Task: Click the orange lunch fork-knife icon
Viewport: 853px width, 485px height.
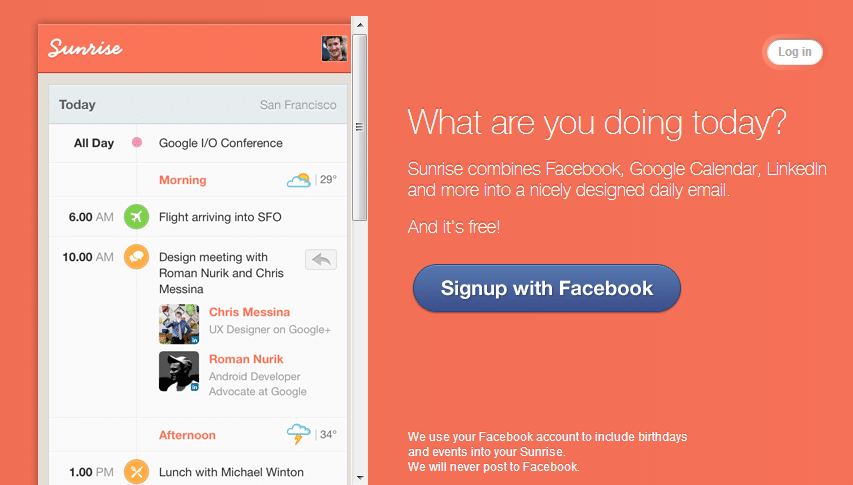Action: 137,472
